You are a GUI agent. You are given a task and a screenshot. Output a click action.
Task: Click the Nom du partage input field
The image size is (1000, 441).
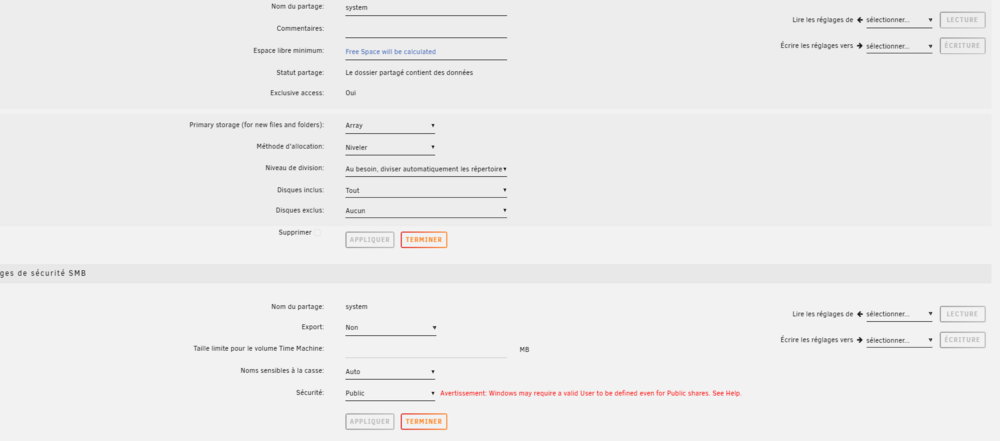click(x=426, y=8)
